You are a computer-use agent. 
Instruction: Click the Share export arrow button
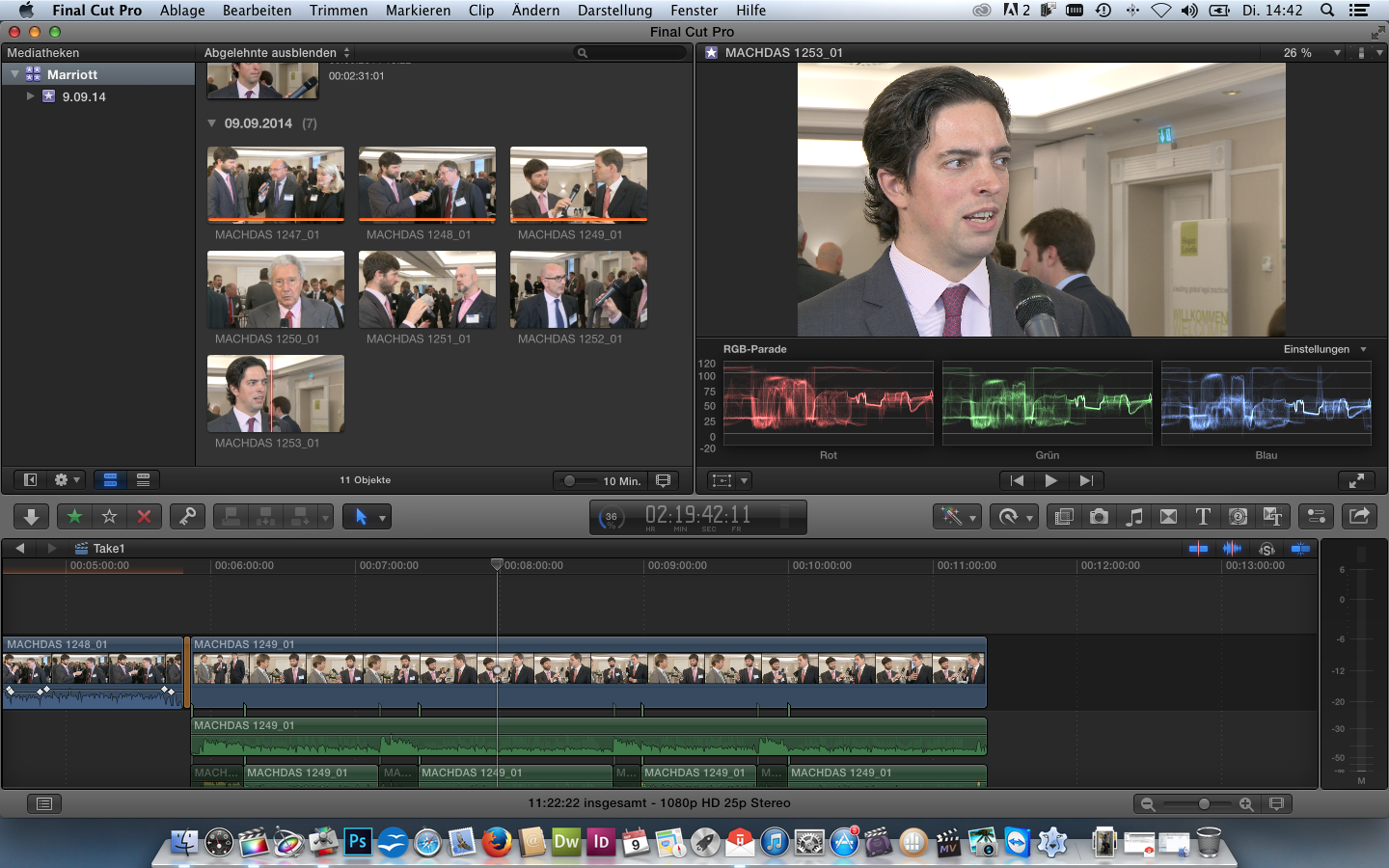(x=1359, y=517)
